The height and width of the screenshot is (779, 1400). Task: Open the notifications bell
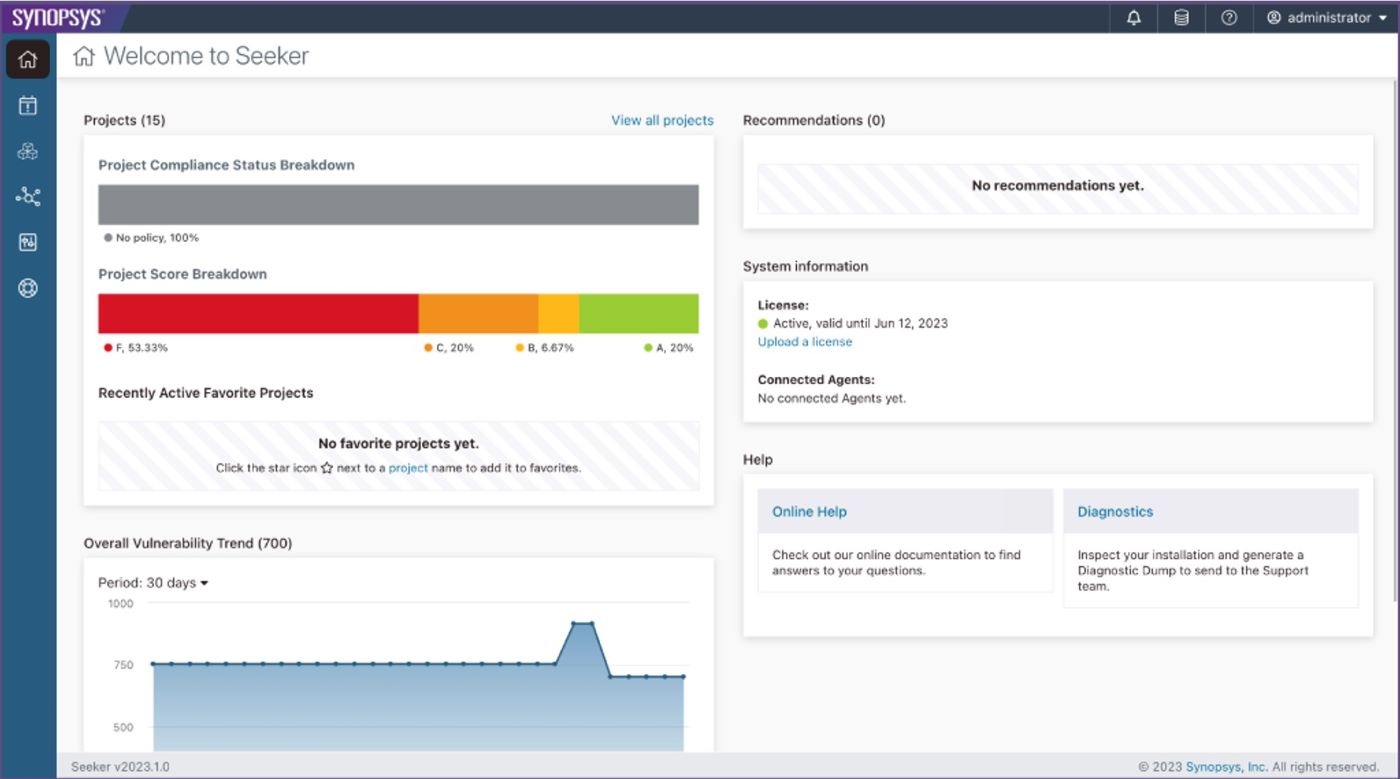tap(1134, 18)
